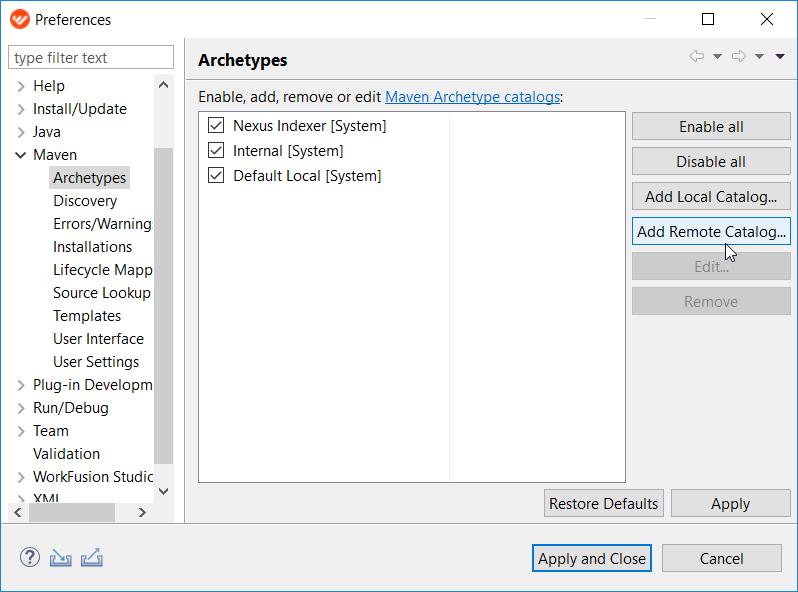
Task: Select Archetypes under Maven
Action: coord(90,178)
